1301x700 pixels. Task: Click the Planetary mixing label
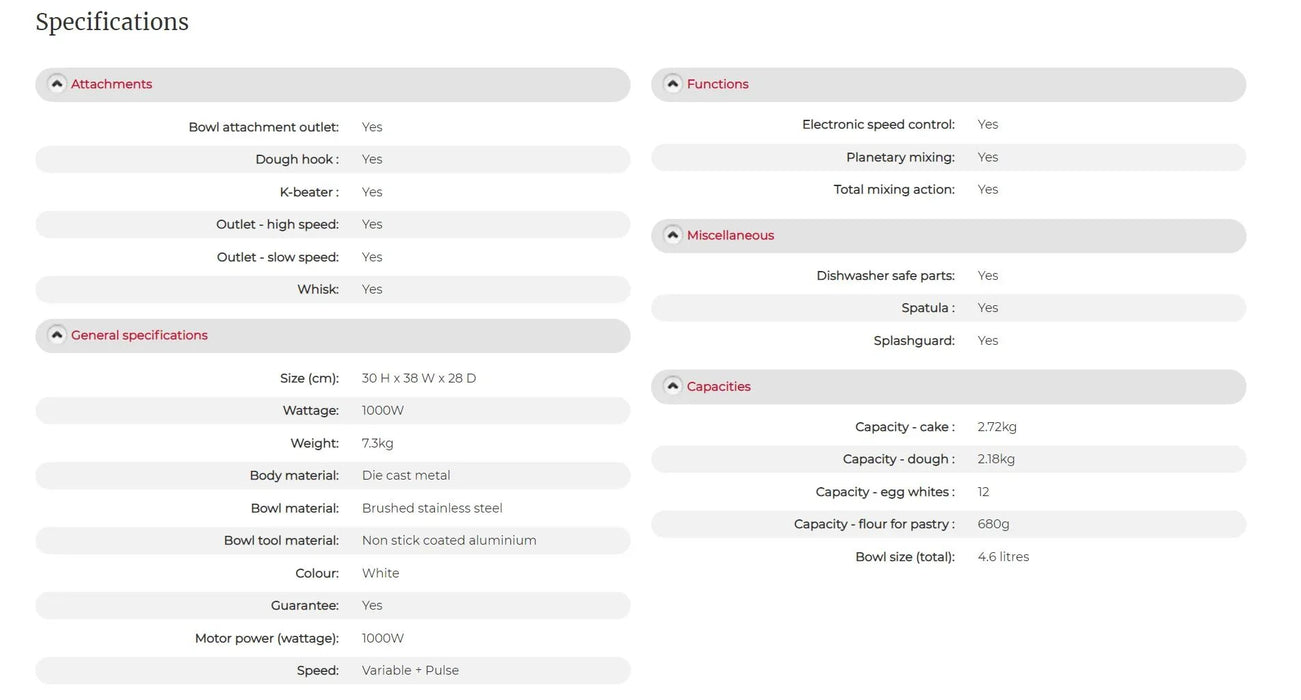[900, 157]
